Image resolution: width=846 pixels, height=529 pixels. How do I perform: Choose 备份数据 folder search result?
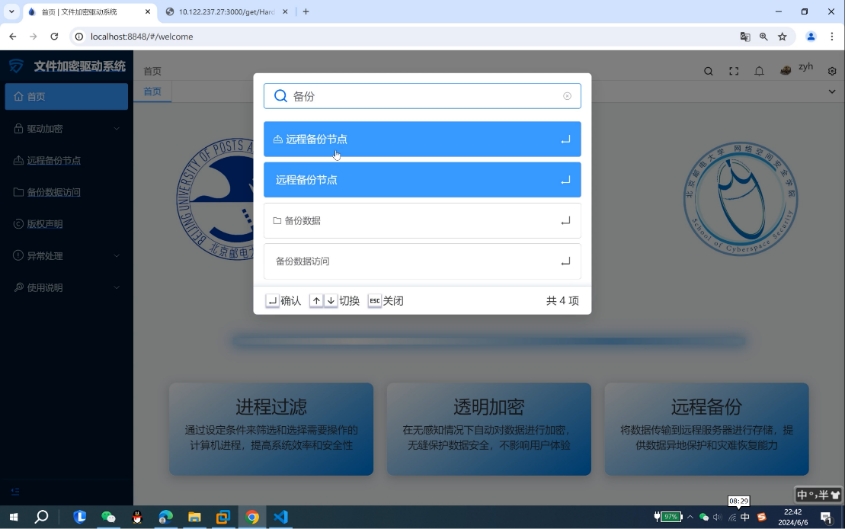tap(421, 221)
